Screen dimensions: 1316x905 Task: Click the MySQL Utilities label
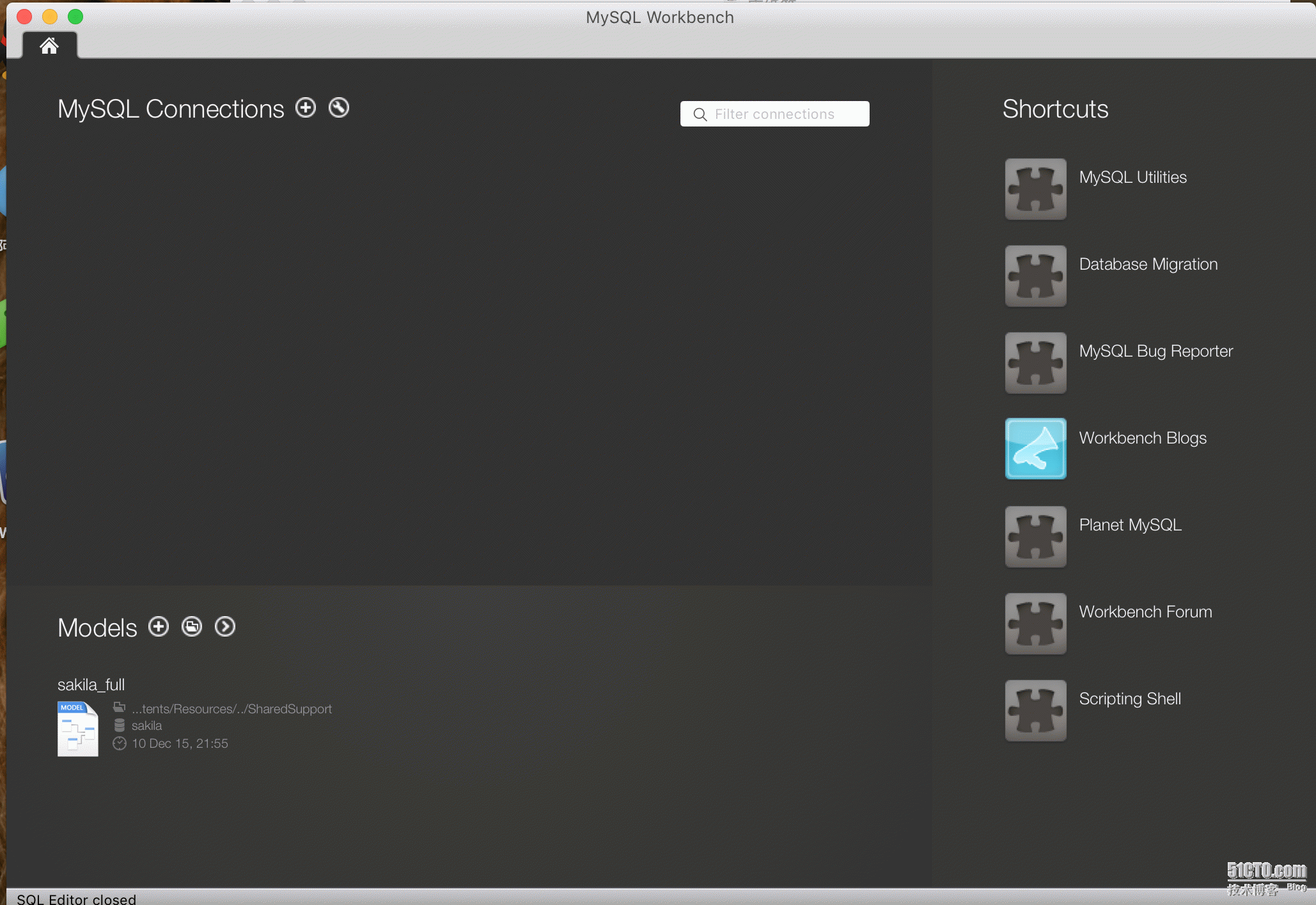[1132, 177]
